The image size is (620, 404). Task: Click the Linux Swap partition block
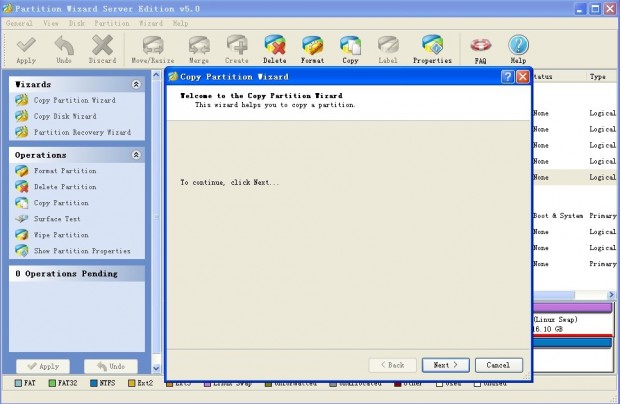point(573,319)
